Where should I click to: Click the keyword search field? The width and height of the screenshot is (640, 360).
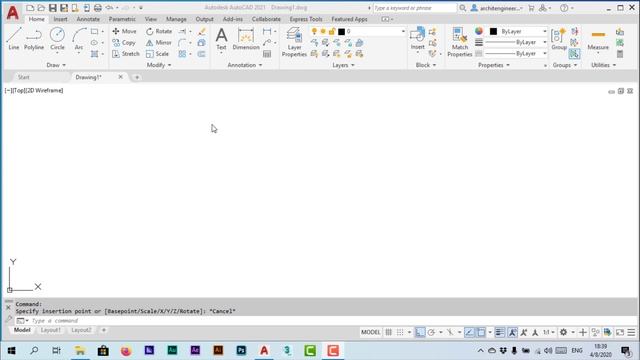pos(415,8)
